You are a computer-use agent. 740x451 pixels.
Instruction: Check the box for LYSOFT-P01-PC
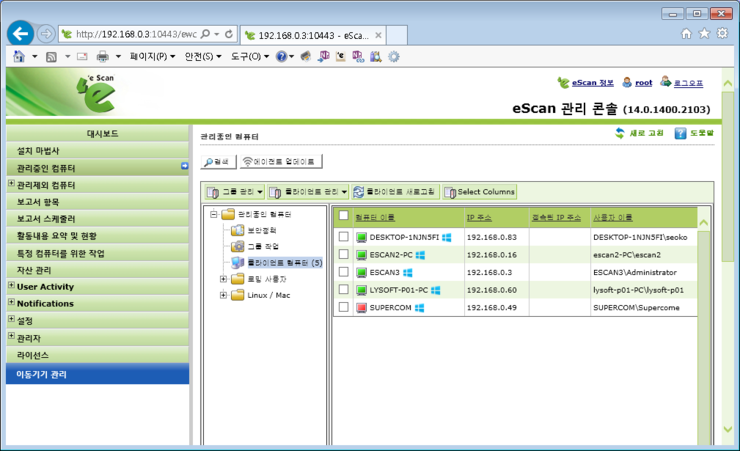pyautogui.click(x=344, y=289)
